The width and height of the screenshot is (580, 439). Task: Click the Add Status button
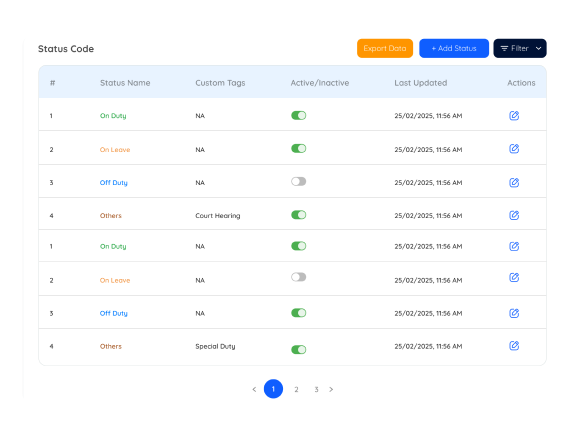coord(454,48)
